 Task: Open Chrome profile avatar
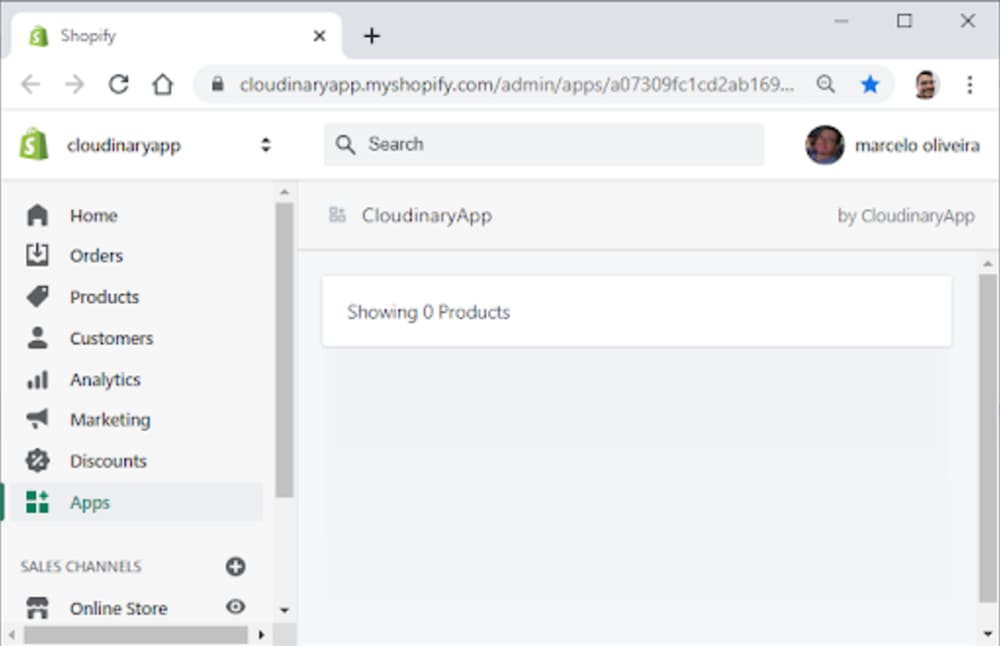925,84
